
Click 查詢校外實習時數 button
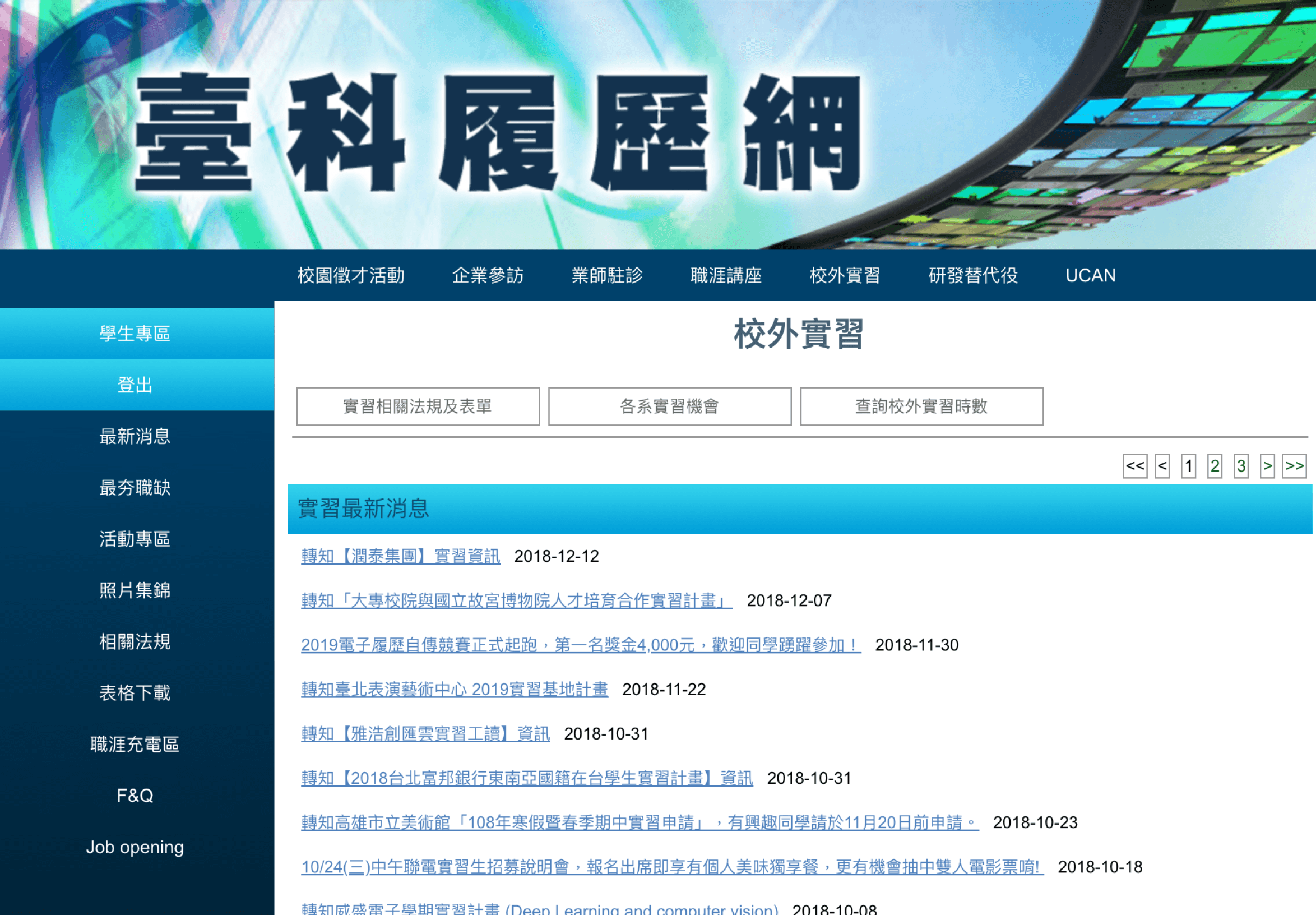click(x=921, y=406)
